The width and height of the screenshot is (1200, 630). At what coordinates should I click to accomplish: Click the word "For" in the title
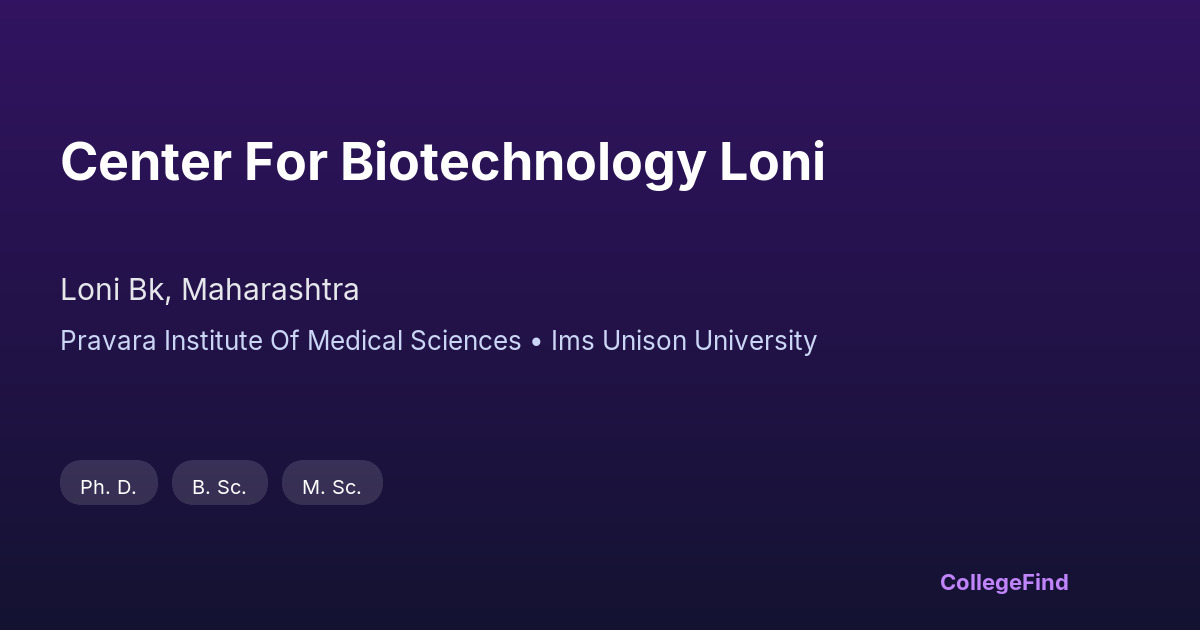(285, 162)
